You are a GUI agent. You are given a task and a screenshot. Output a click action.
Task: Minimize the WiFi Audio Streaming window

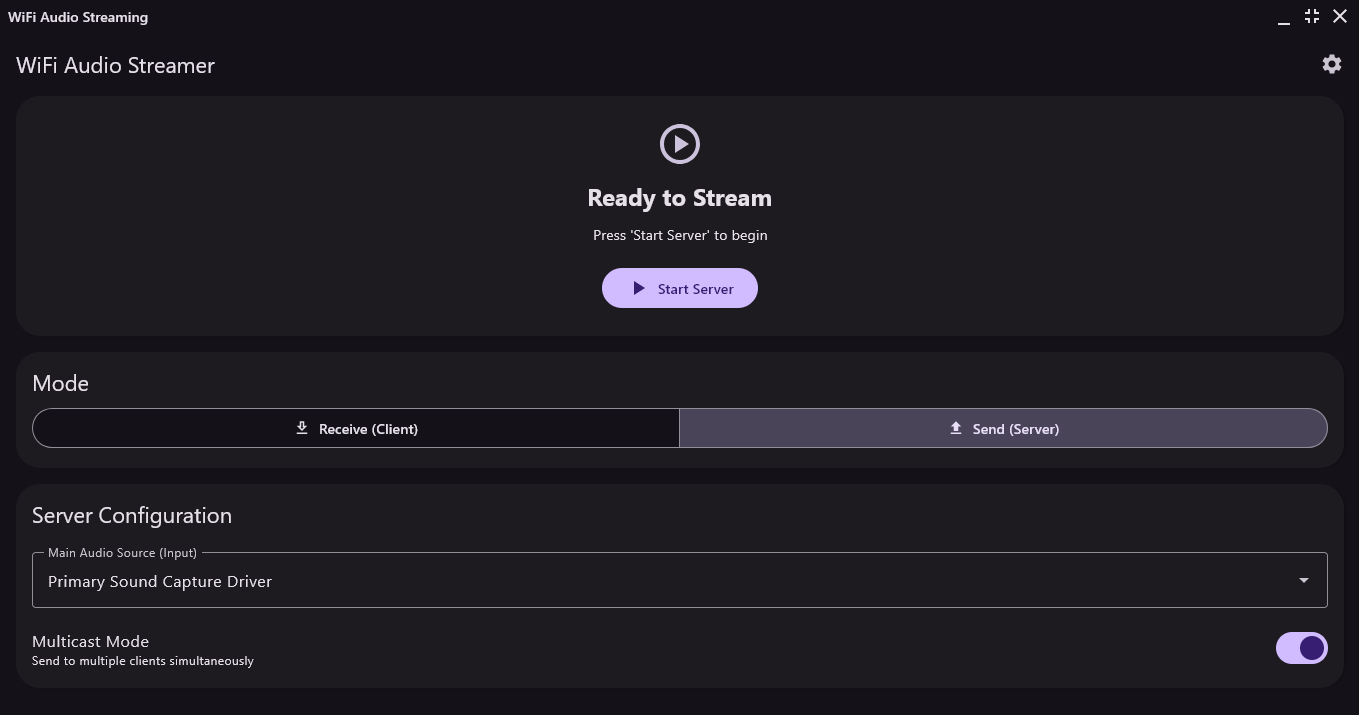pos(1284,18)
